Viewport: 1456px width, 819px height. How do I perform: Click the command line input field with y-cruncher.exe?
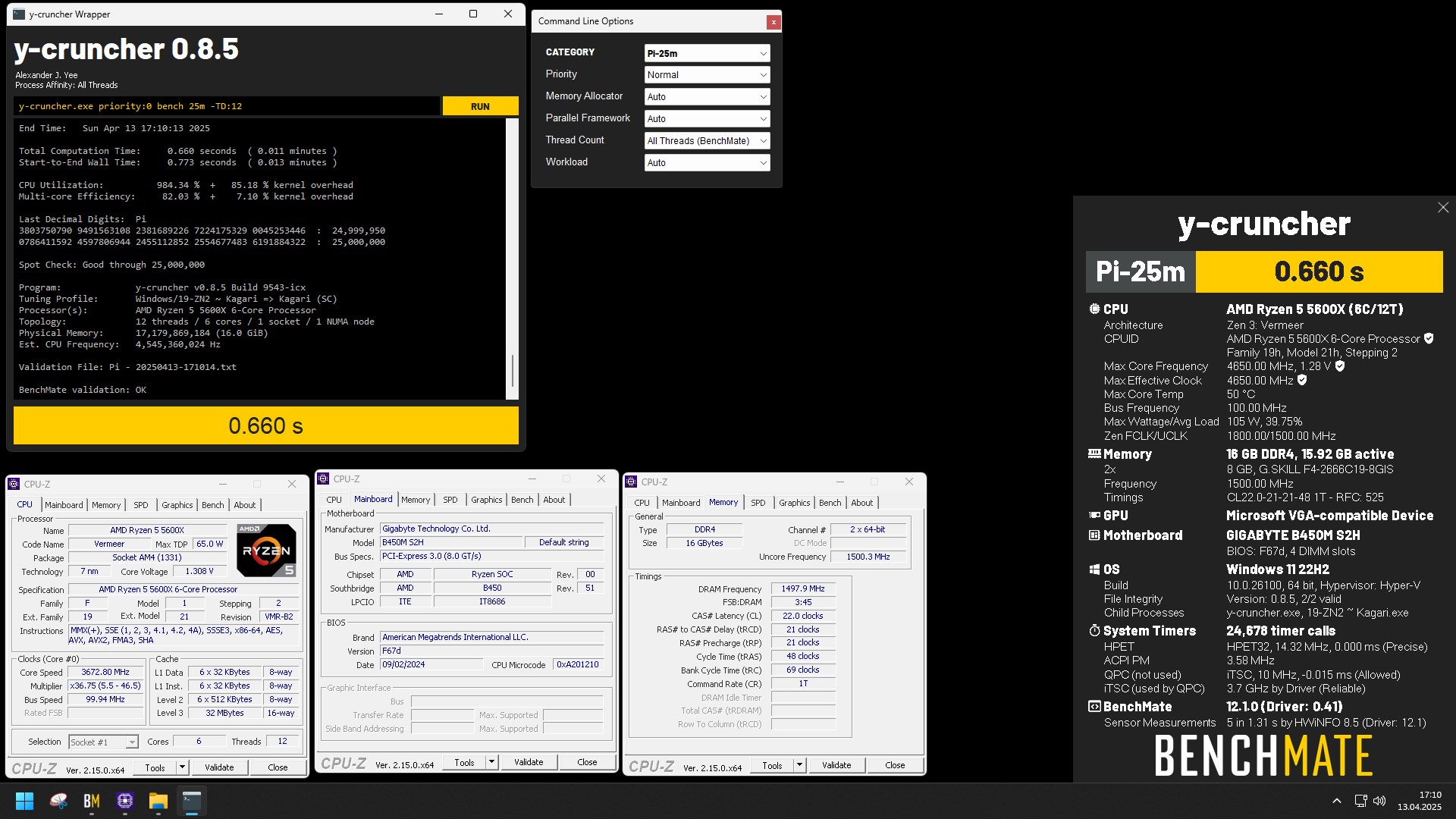click(227, 106)
